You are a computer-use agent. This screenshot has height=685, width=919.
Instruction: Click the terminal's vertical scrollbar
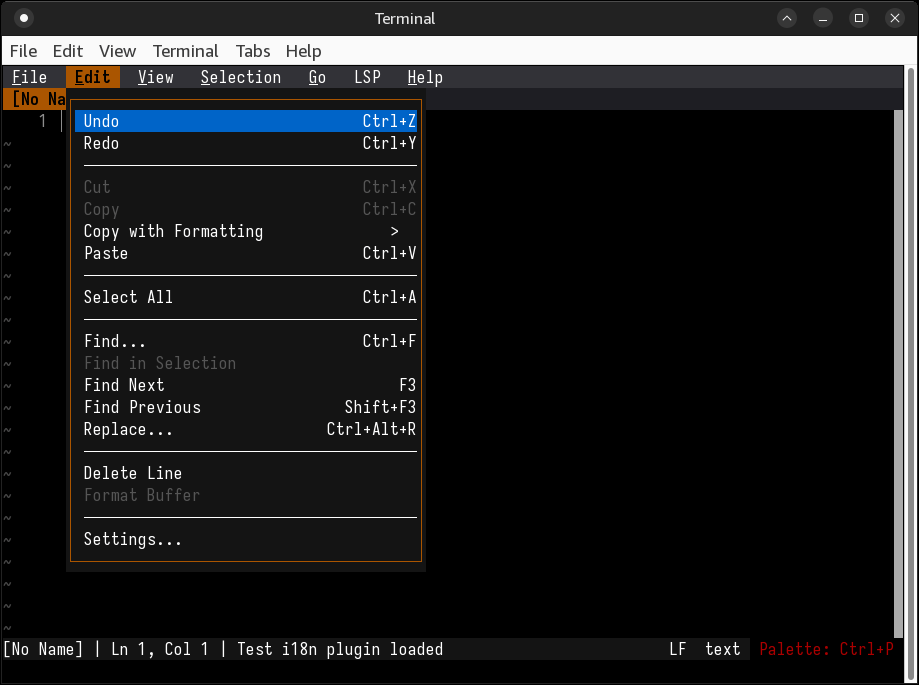click(910, 350)
